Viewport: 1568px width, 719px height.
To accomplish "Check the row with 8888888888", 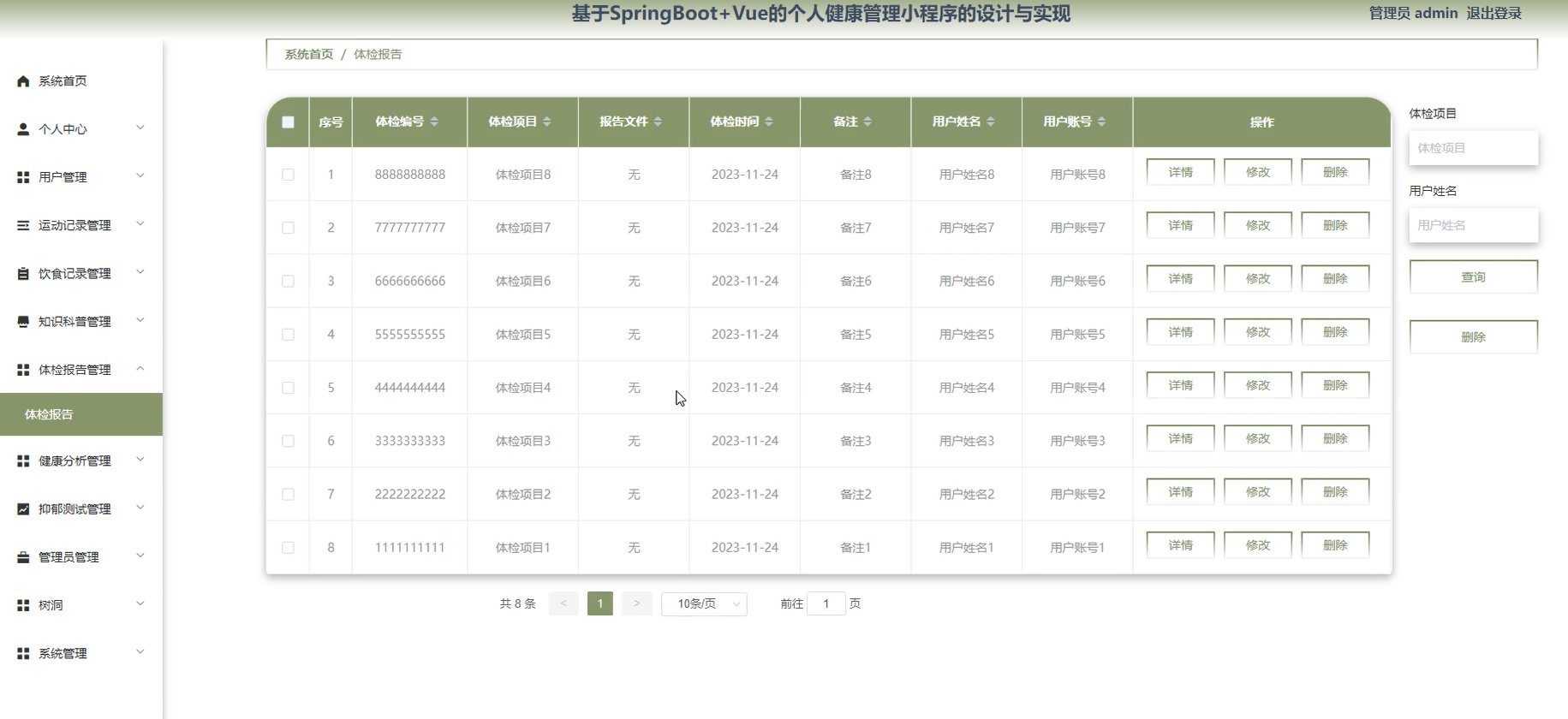I will click(289, 175).
